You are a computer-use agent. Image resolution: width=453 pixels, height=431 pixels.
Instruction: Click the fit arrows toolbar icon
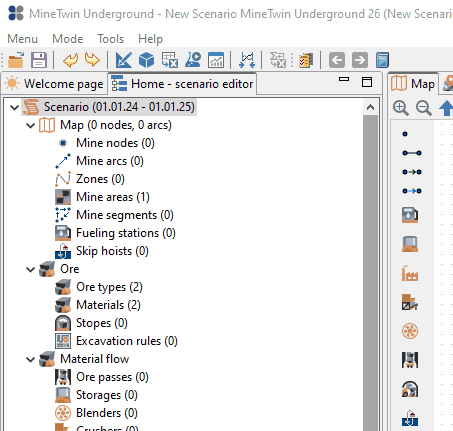[x=247, y=60]
